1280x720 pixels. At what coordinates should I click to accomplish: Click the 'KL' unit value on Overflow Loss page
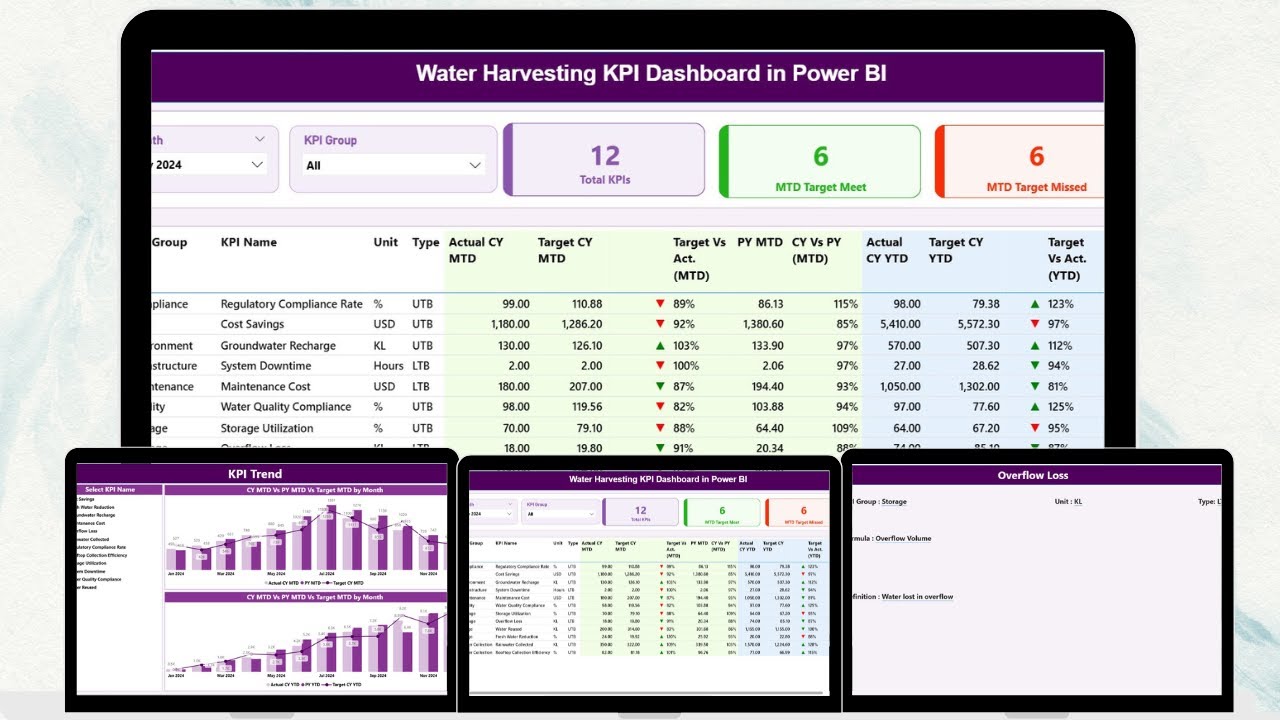(1078, 502)
